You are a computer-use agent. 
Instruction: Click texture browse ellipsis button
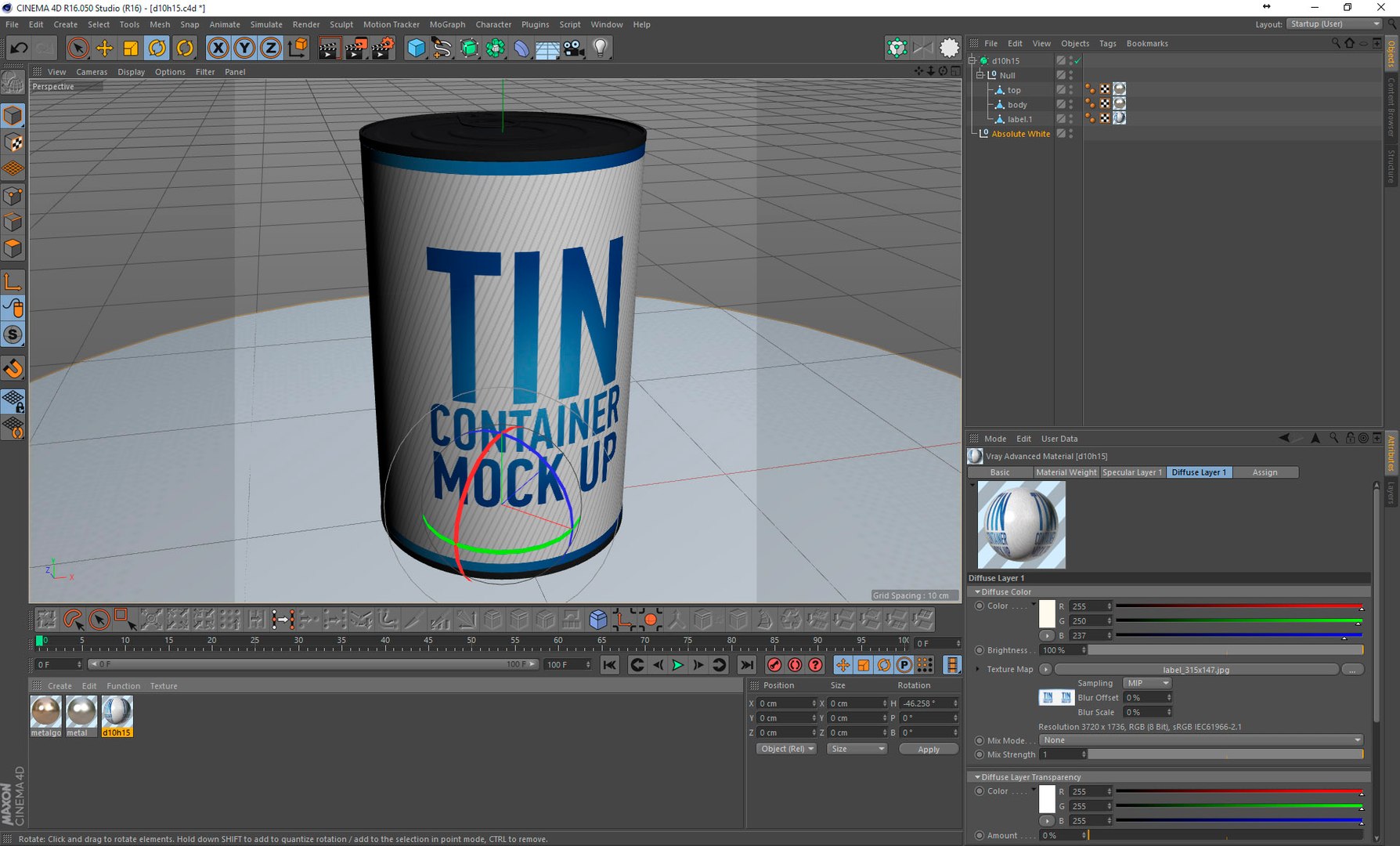tap(1352, 670)
